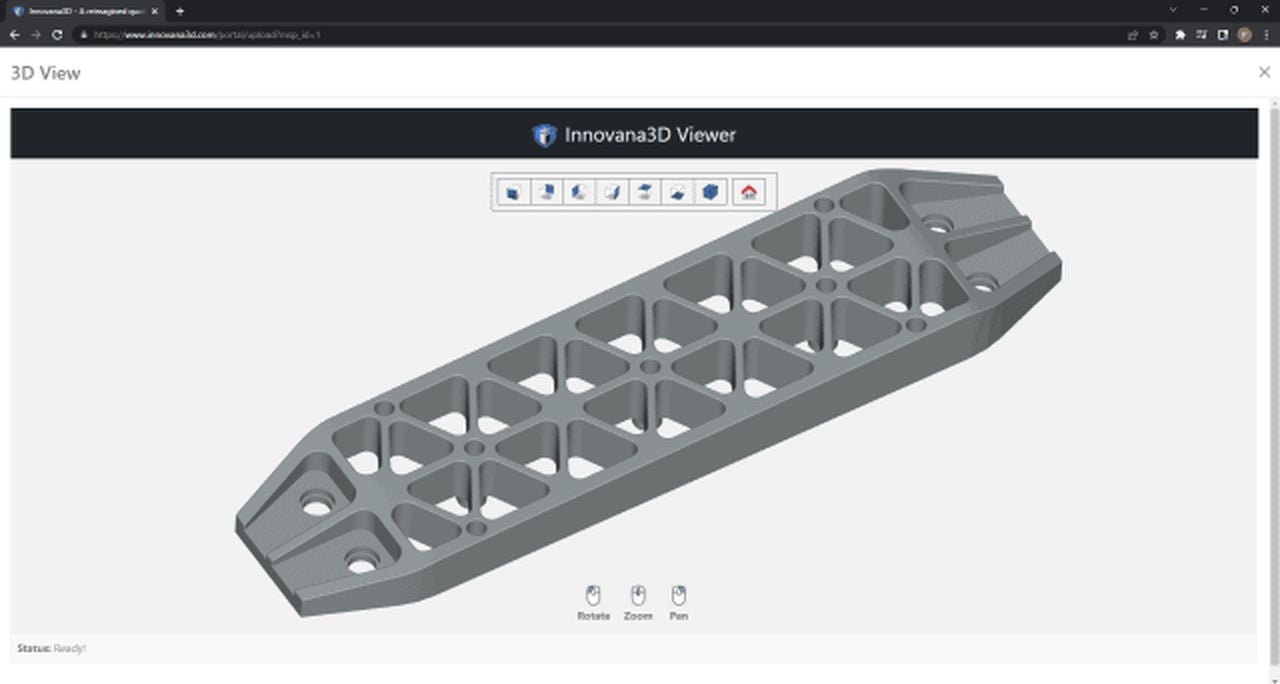Bookmark this page with the star icon
The height and width of the screenshot is (684, 1280).
click(1154, 34)
